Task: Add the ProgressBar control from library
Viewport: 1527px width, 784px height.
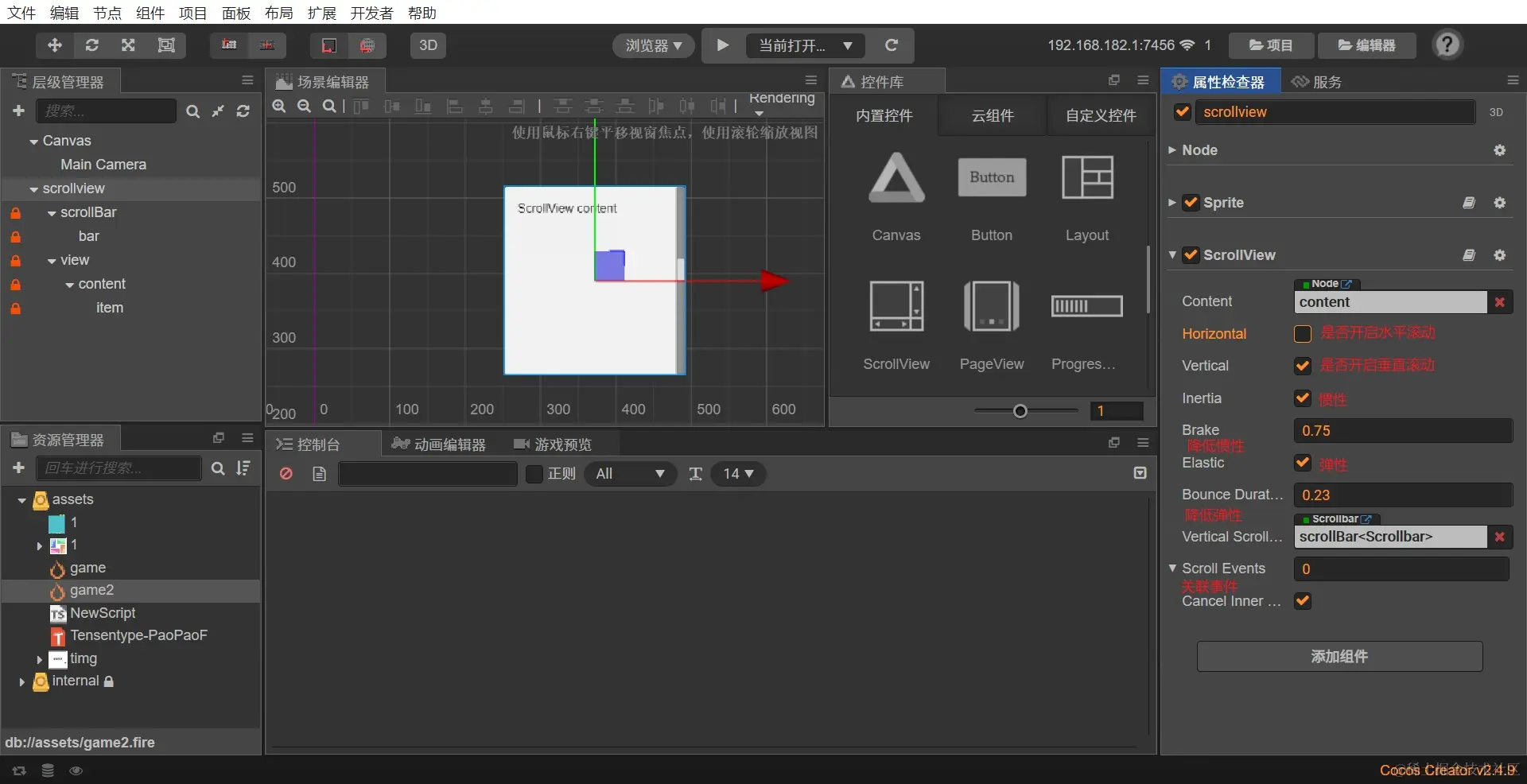Action: (1087, 325)
